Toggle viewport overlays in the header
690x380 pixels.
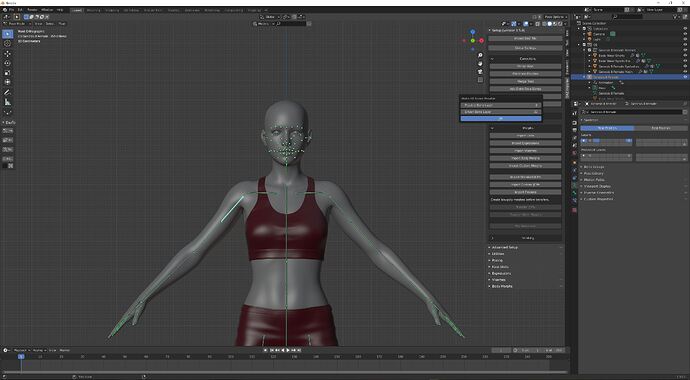click(x=527, y=24)
